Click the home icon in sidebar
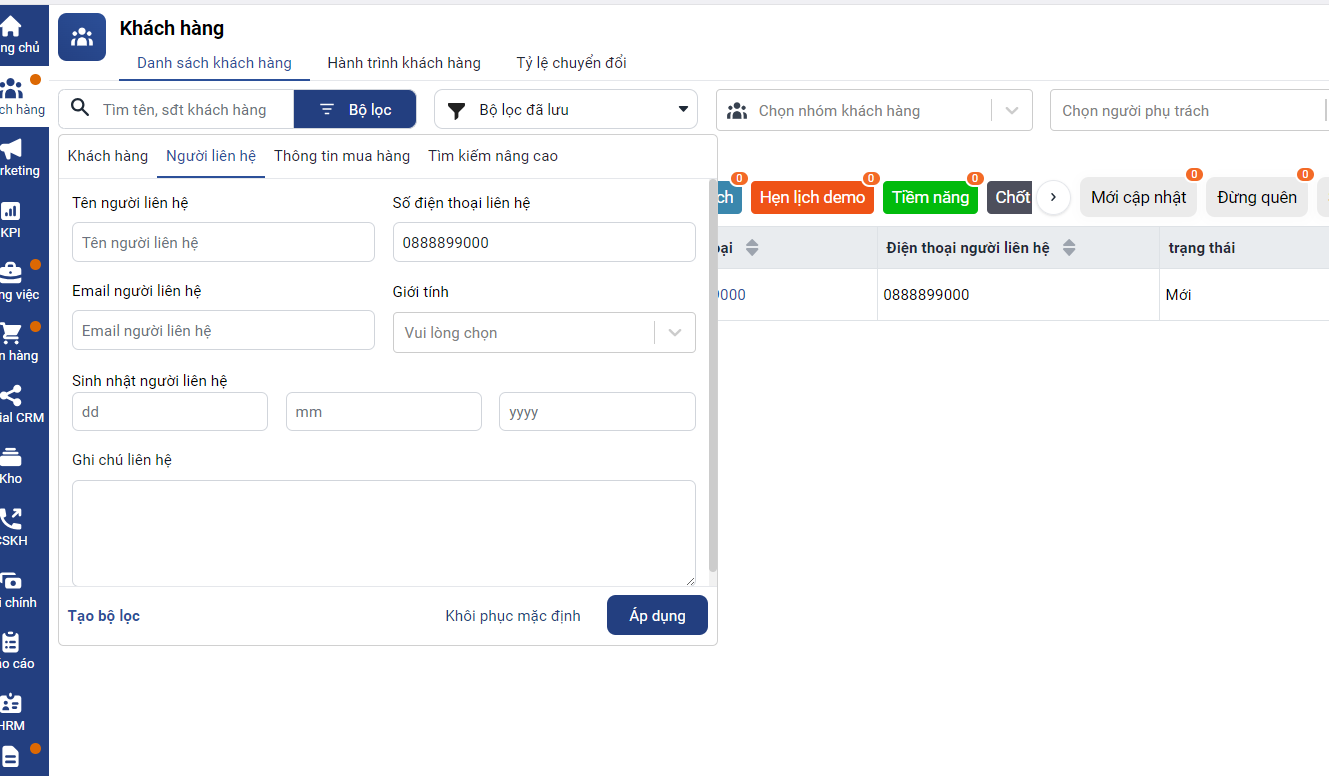 tap(11, 27)
